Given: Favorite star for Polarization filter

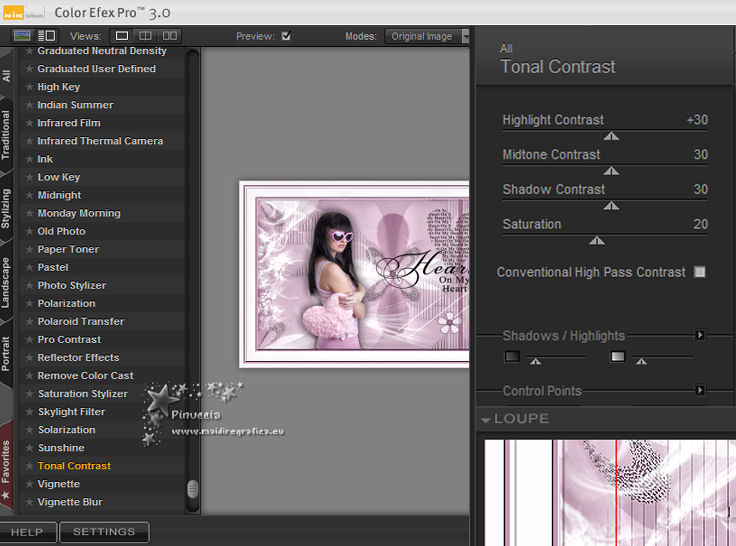Looking at the screenshot, I should coord(30,303).
